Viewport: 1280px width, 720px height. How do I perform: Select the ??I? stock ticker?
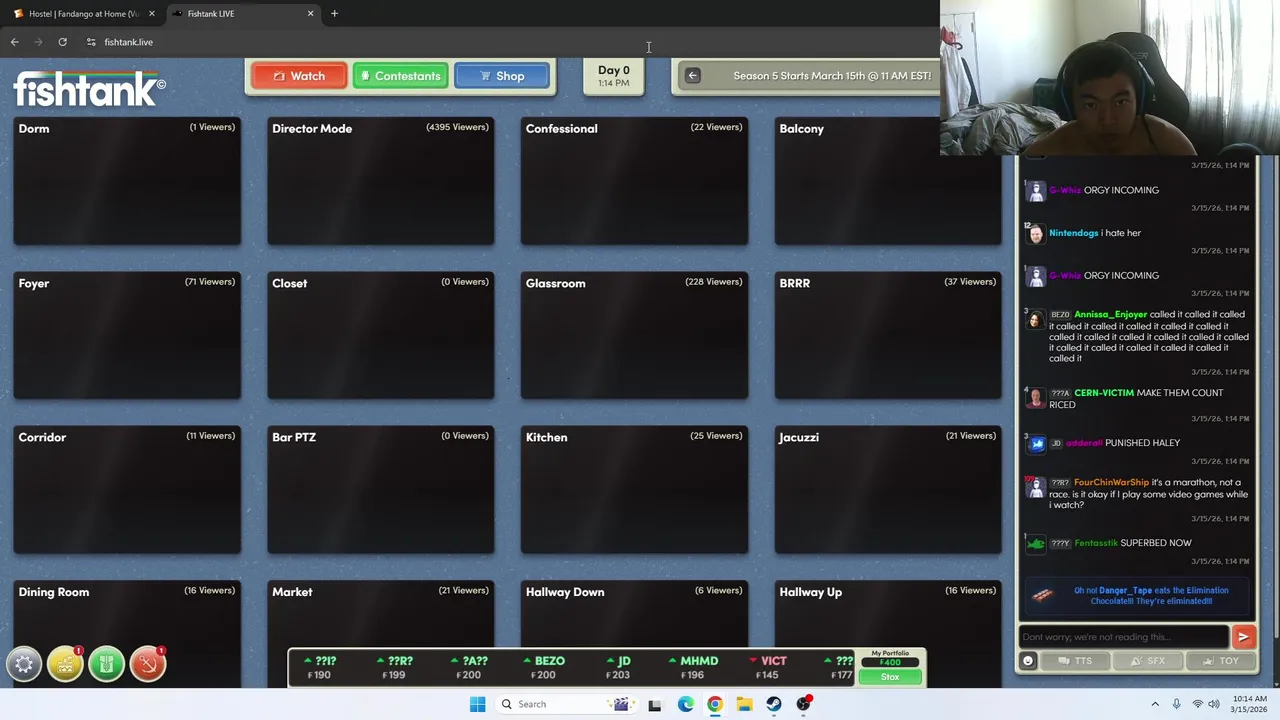coord(322,667)
